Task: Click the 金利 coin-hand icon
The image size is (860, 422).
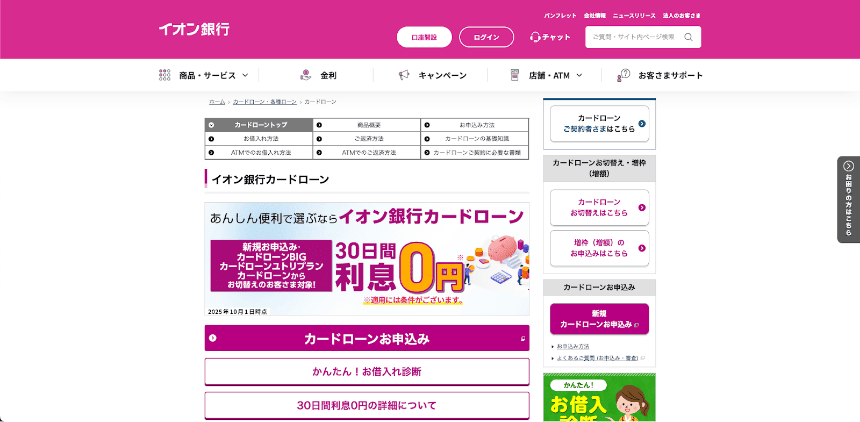Action: point(305,75)
